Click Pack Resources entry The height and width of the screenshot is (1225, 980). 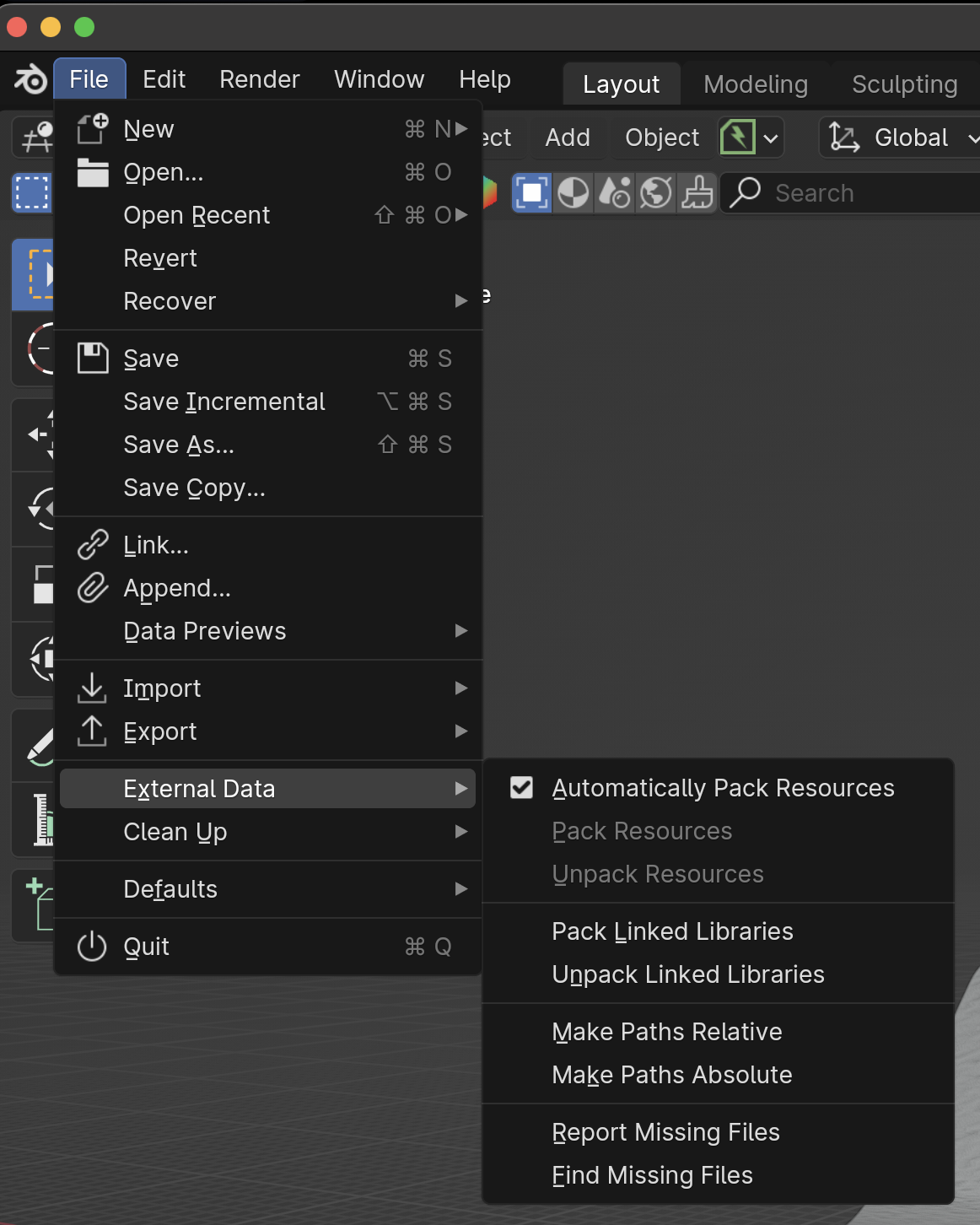(719, 831)
